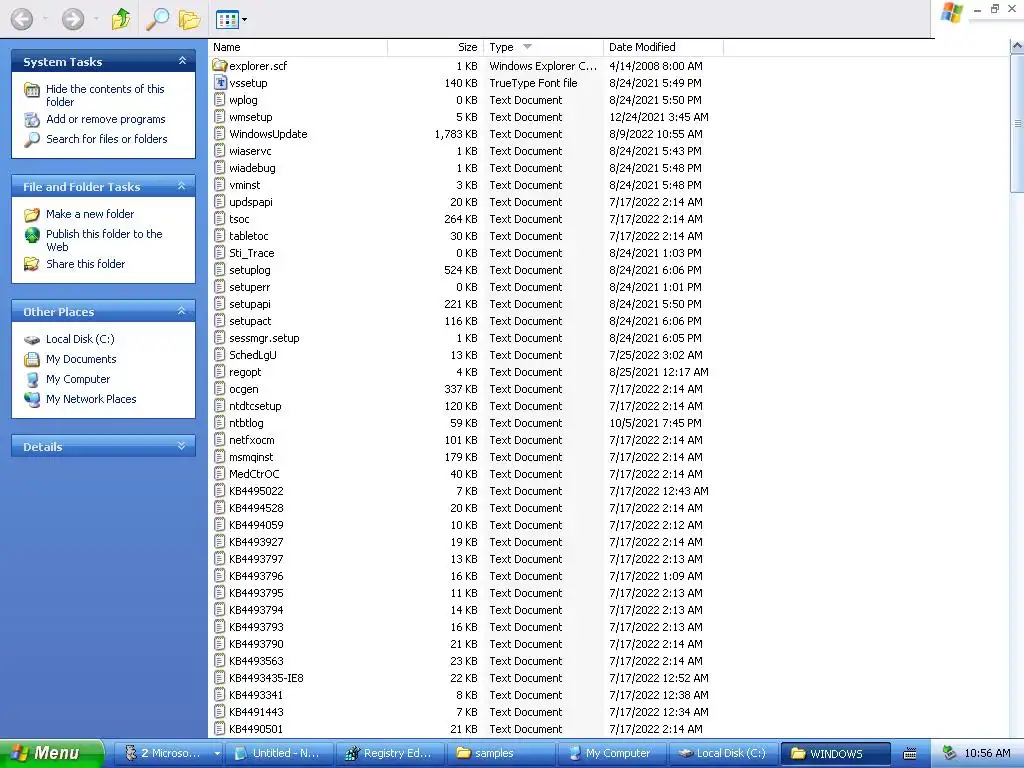Collapse the System Tasks panel
Viewport: 1024px width, 768px height.
182,61
